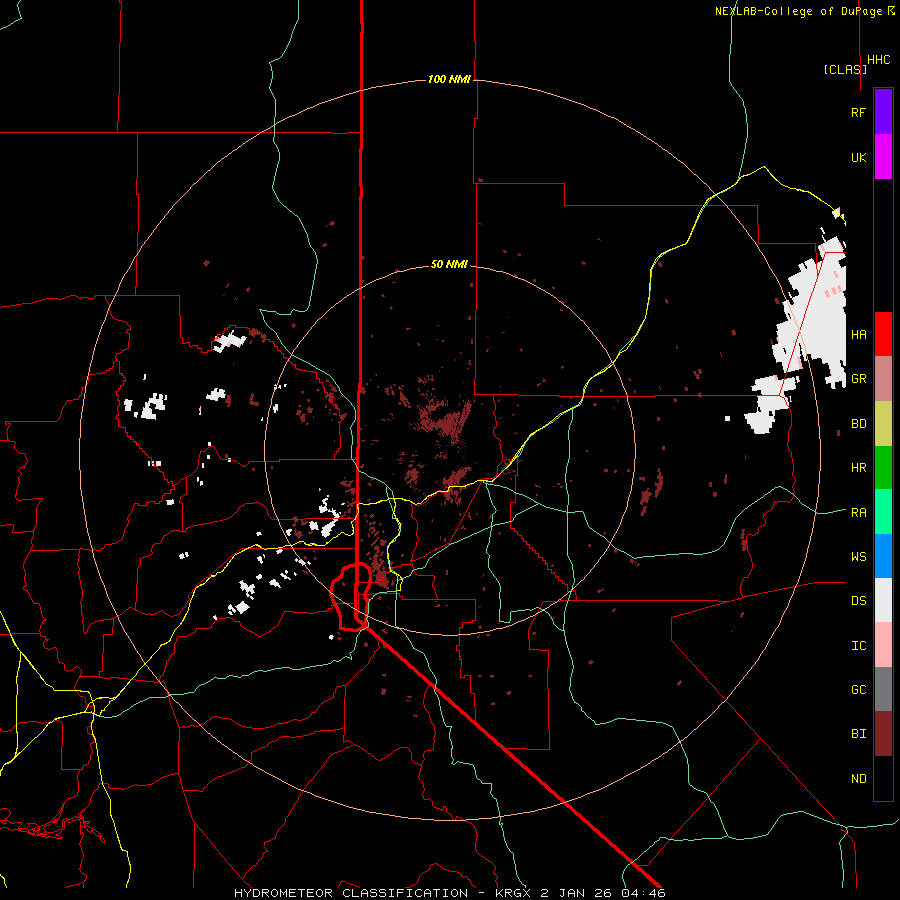Image resolution: width=900 pixels, height=900 pixels.
Task: Click the blue WS legend swatch
Action: 883,556
